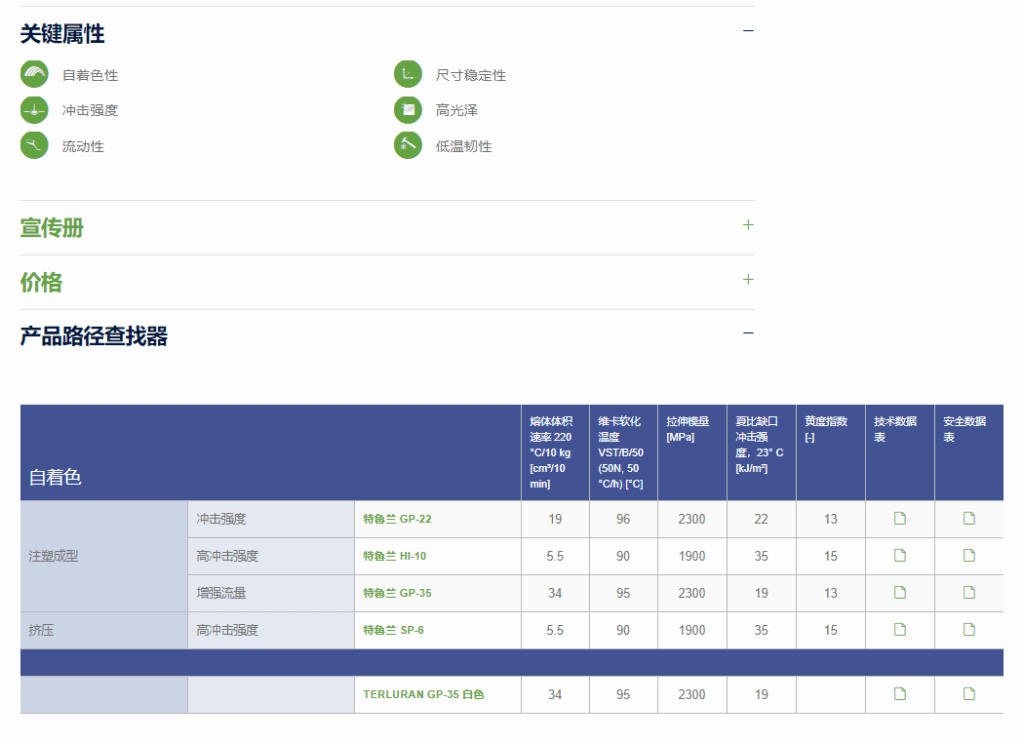
Task: Click the 自着色性 self-coloring icon
Action: [34, 74]
